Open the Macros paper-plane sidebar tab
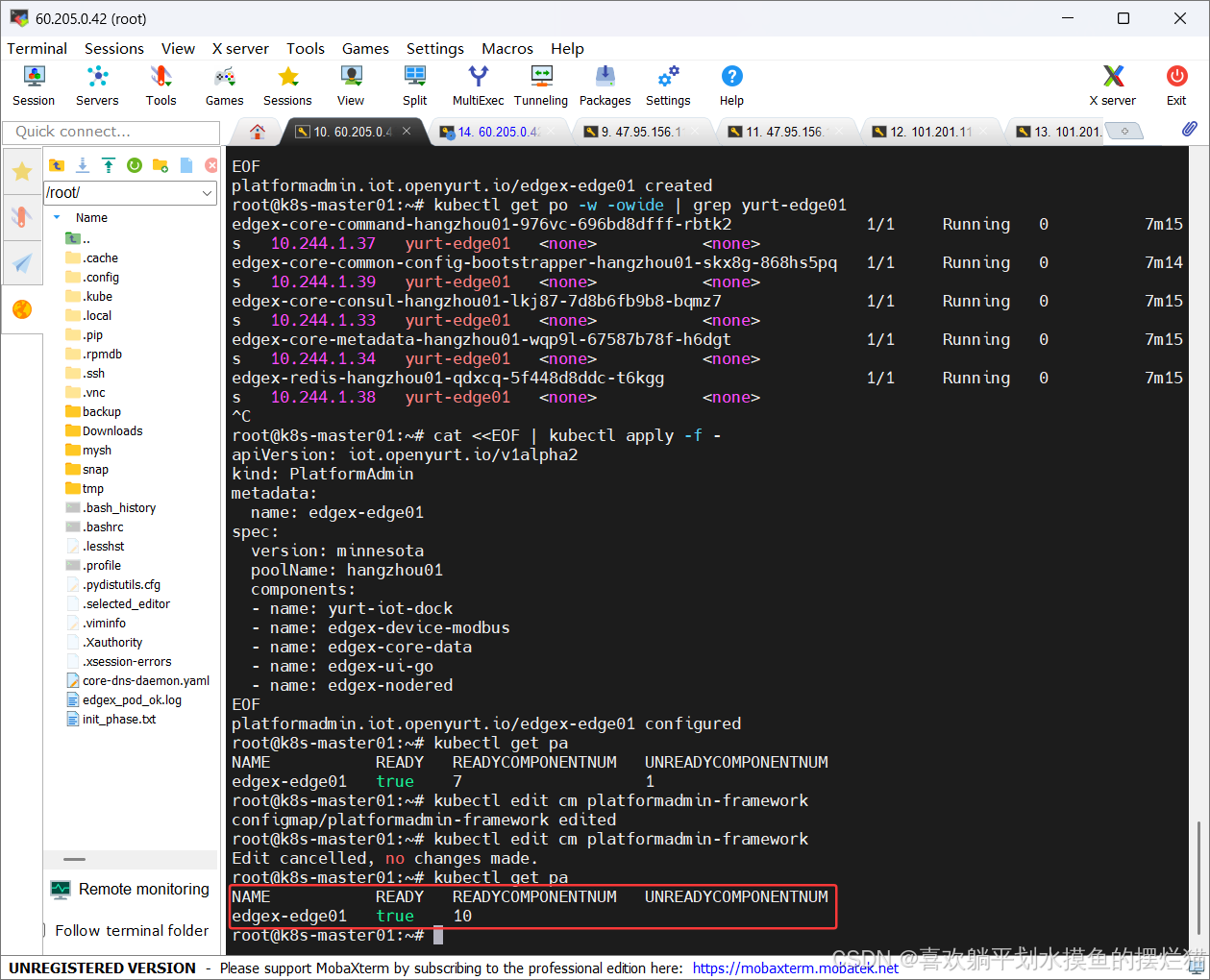 point(22,262)
